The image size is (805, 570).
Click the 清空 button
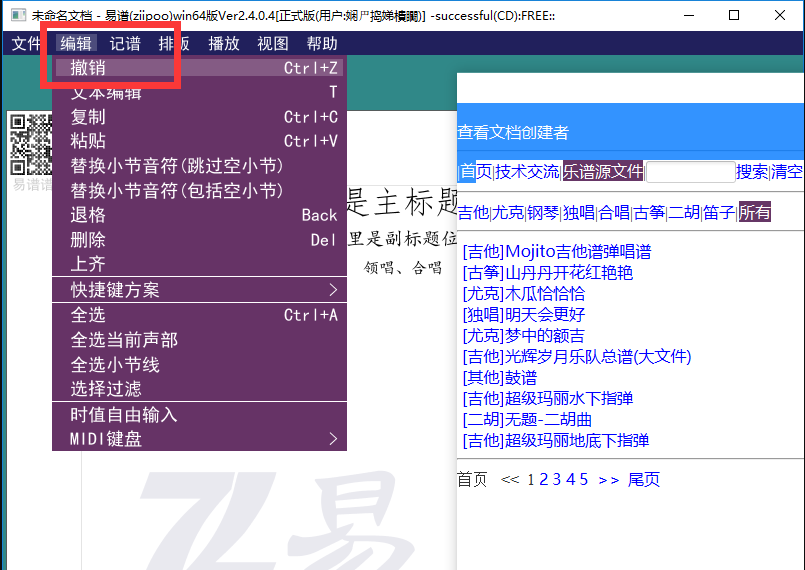point(786,172)
